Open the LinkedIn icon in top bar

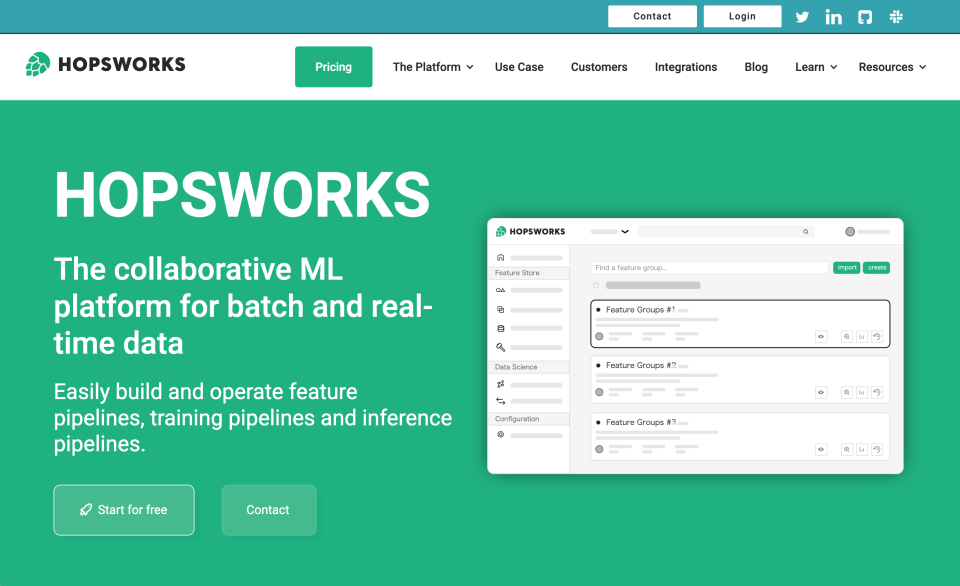click(x=833, y=16)
